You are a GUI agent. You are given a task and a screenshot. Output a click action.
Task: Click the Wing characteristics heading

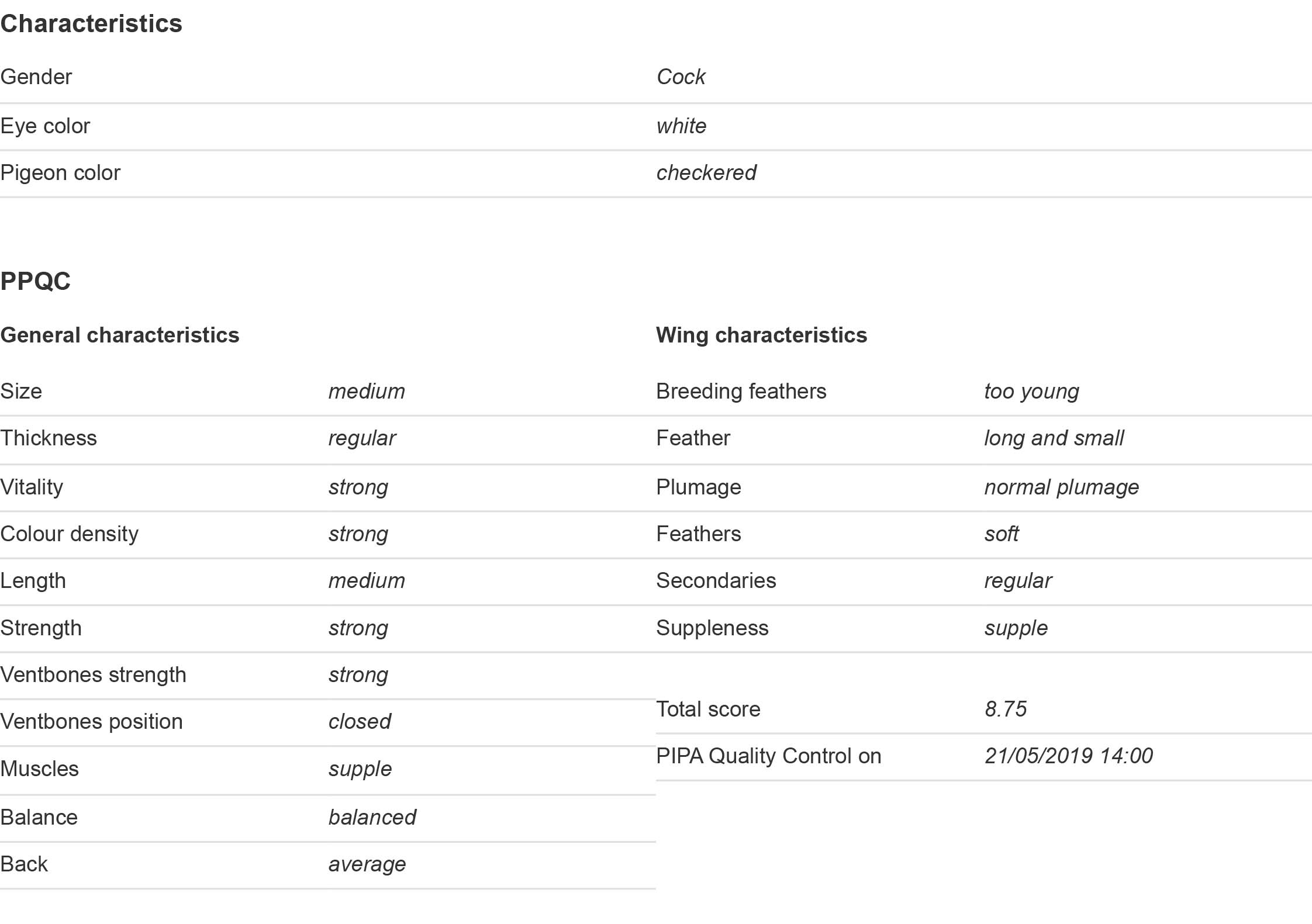[x=761, y=335]
